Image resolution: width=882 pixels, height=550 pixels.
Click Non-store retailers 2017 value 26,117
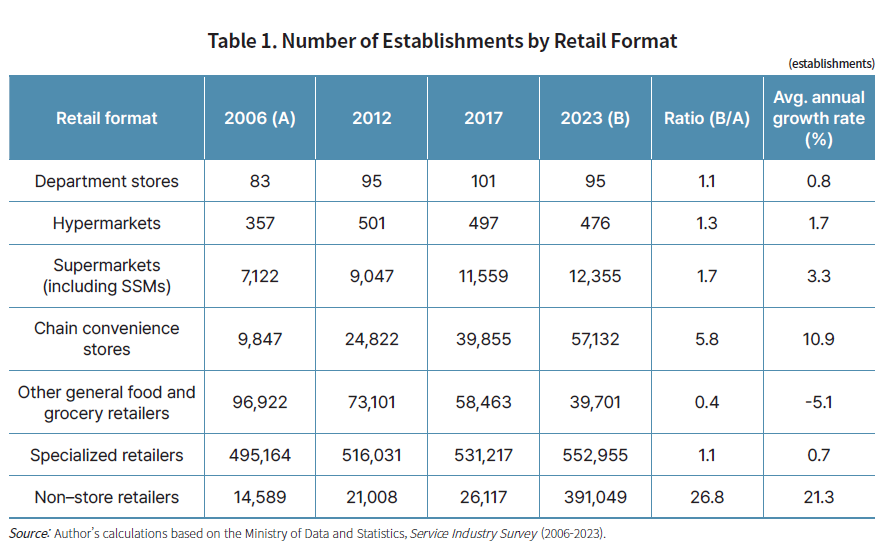(483, 497)
